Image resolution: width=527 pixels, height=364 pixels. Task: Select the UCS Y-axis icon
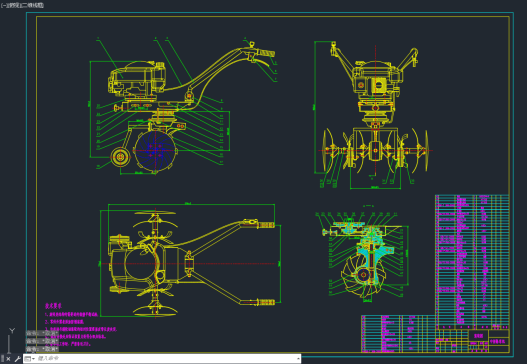(11, 339)
